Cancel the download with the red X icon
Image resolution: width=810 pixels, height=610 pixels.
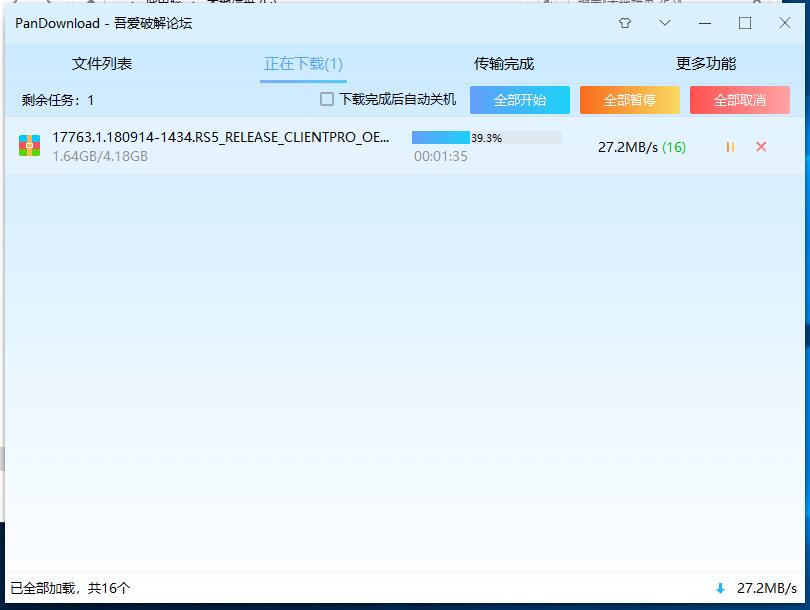pyautogui.click(x=761, y=147)
